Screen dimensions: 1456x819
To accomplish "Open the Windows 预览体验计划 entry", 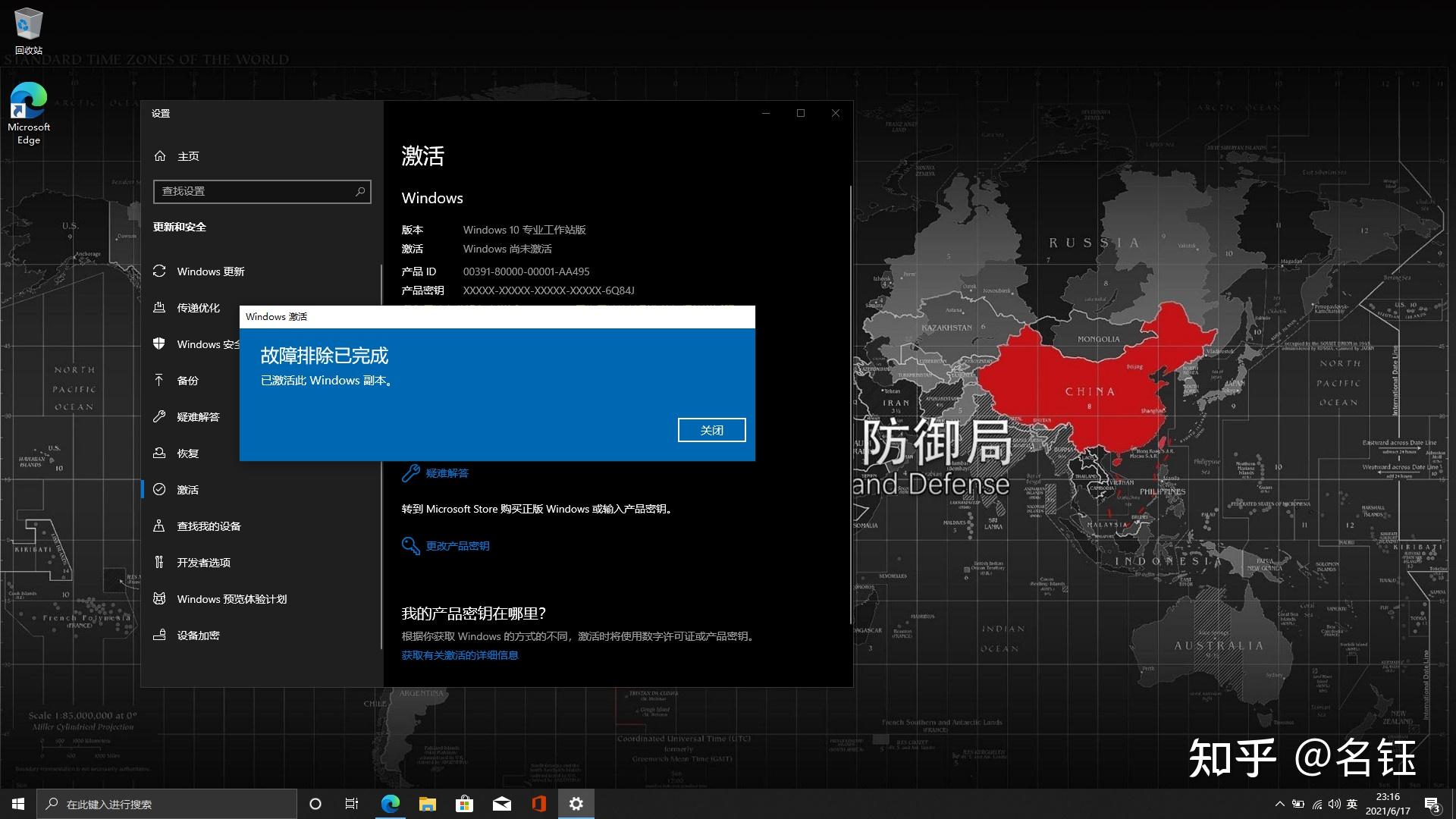I will [231, 599].
